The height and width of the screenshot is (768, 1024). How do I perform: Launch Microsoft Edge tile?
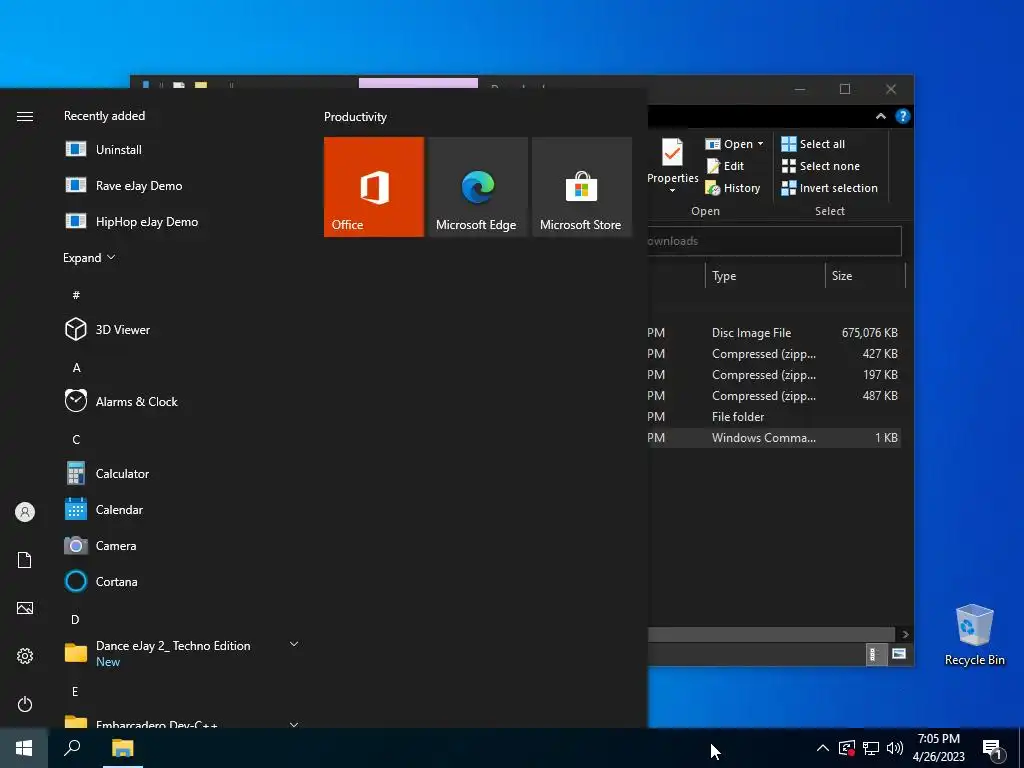point(477,187)
